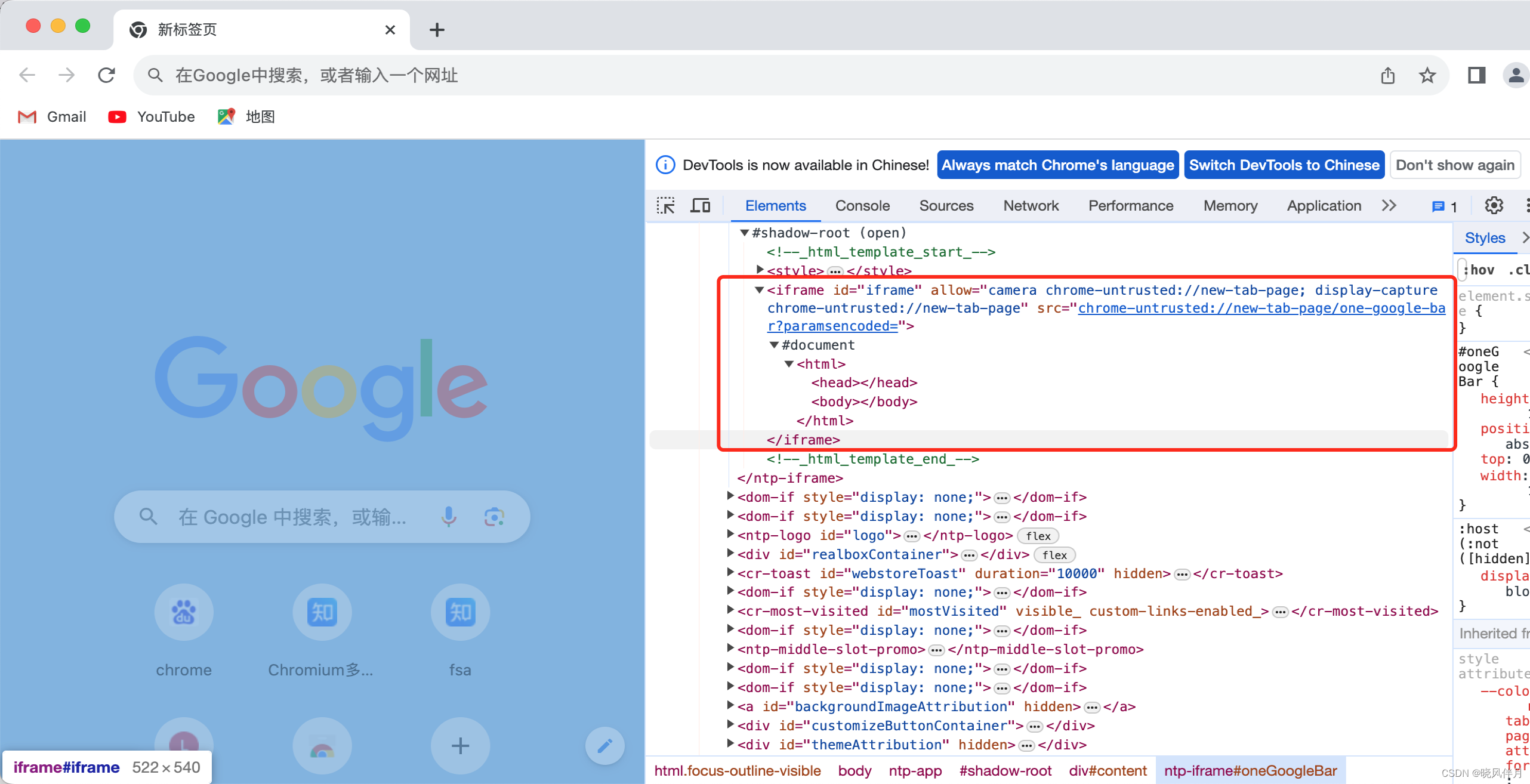The width and height of the screenshot is (1530, 784).
Task: Select the closing </iframe> line
Action: click(803, 440)
